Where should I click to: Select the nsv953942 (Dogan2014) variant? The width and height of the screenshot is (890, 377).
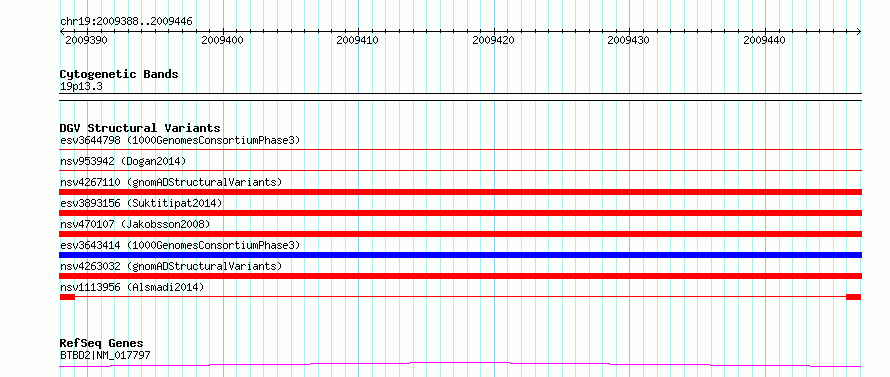pos(123,161)
